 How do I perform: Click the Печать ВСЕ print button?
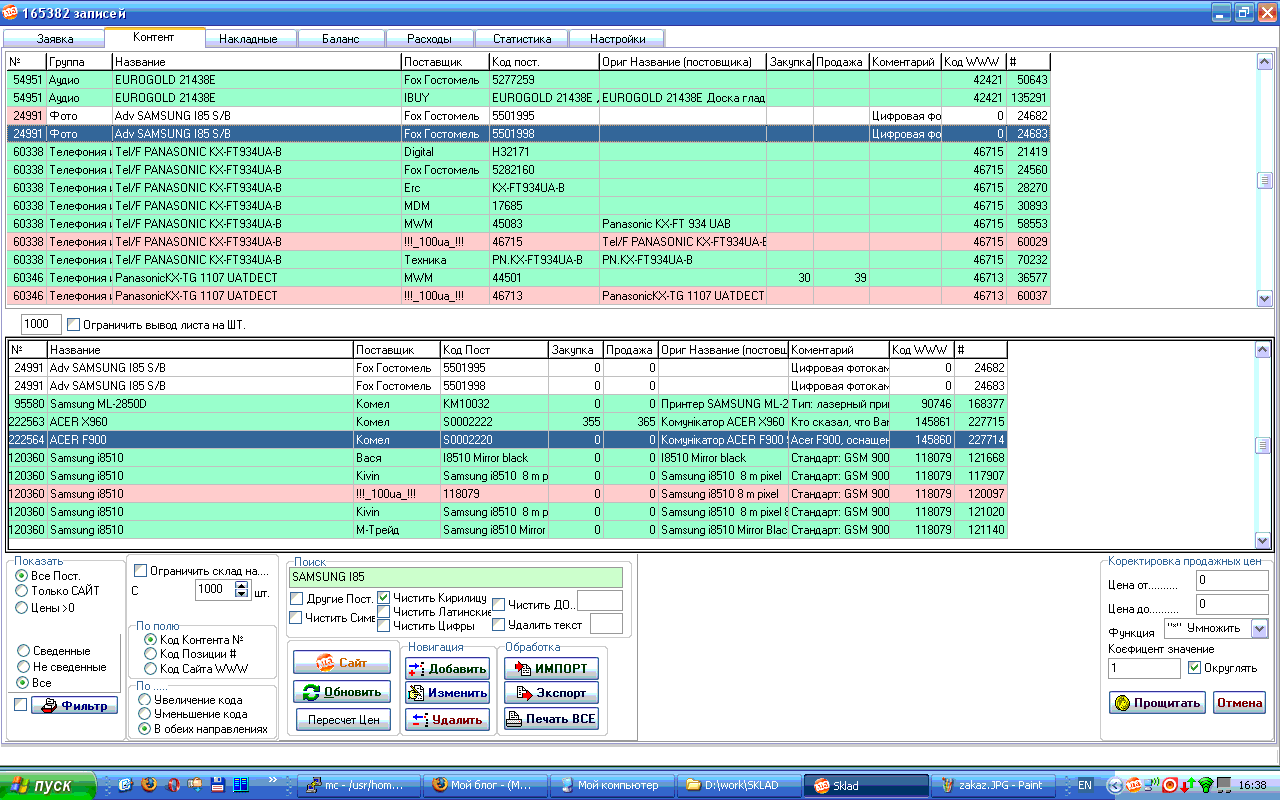pos(551,718)
